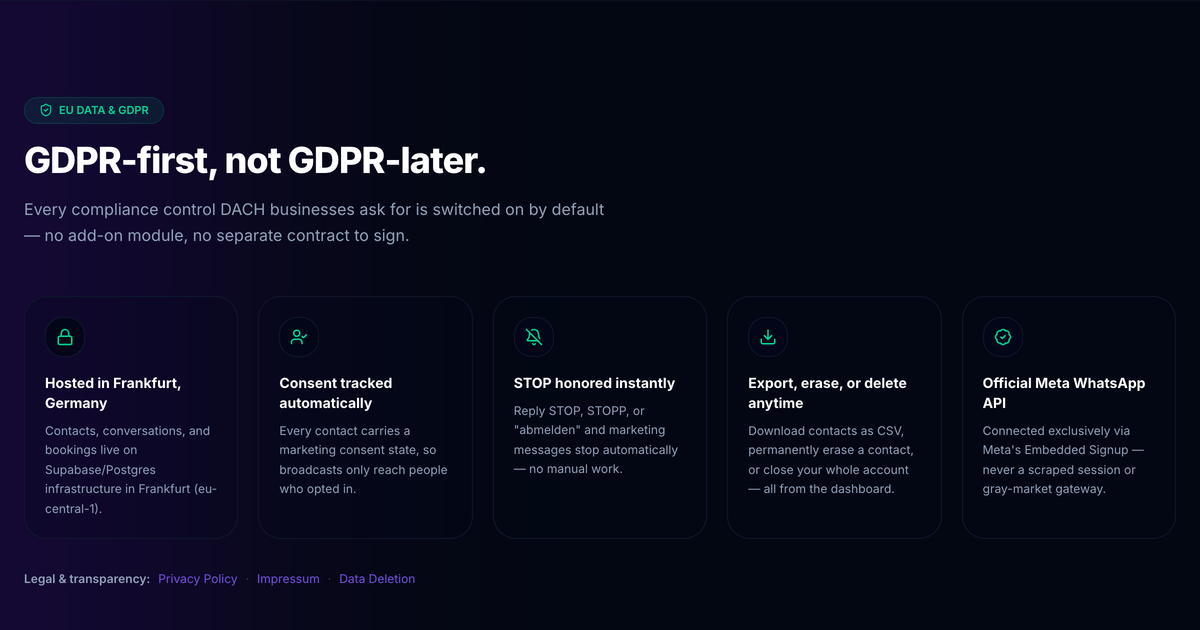Click the lock icon on Frankfurt hosting card

pos(65,337)
